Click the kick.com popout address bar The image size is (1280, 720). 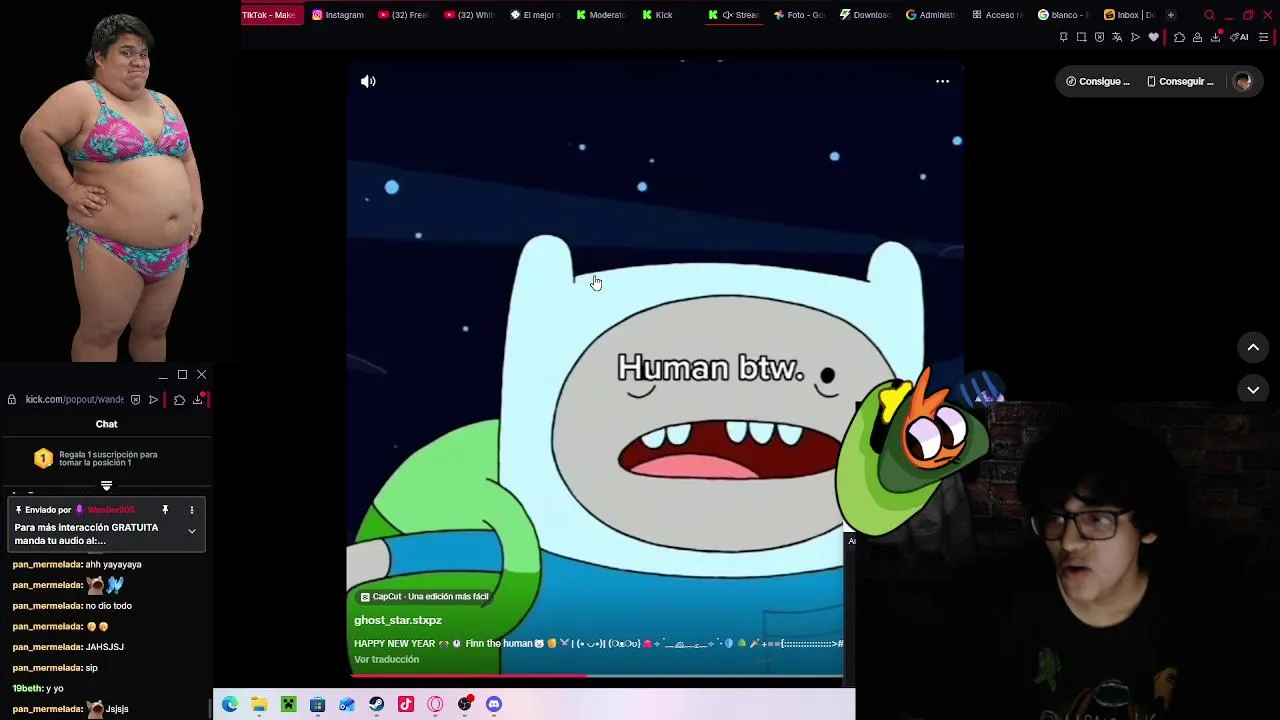tap(74, 400)
